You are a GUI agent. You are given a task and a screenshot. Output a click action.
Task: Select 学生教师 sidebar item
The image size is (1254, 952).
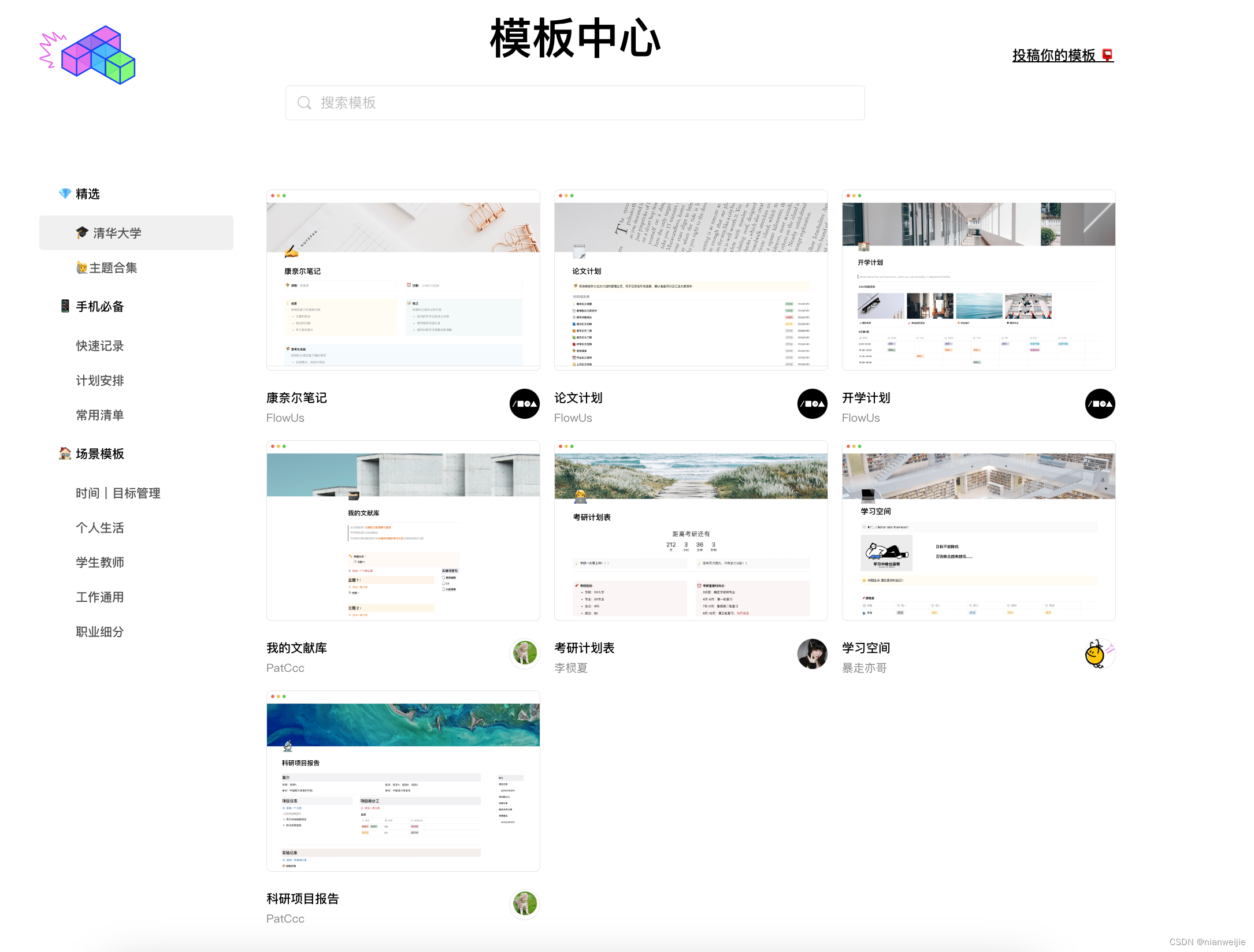[100, 562]
